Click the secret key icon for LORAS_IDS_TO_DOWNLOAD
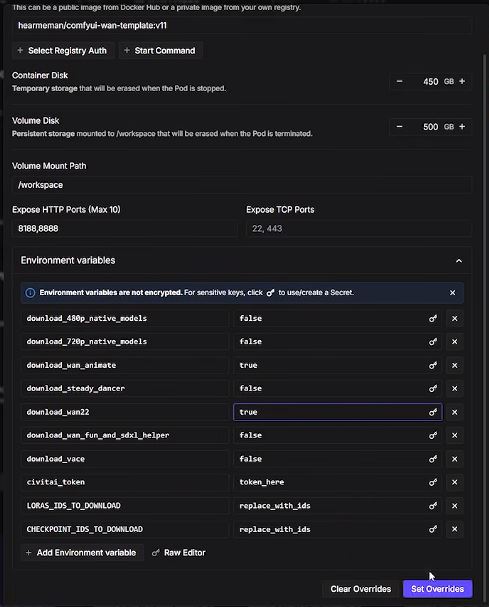Screen dimensions: 489x607 pos(432,506)
